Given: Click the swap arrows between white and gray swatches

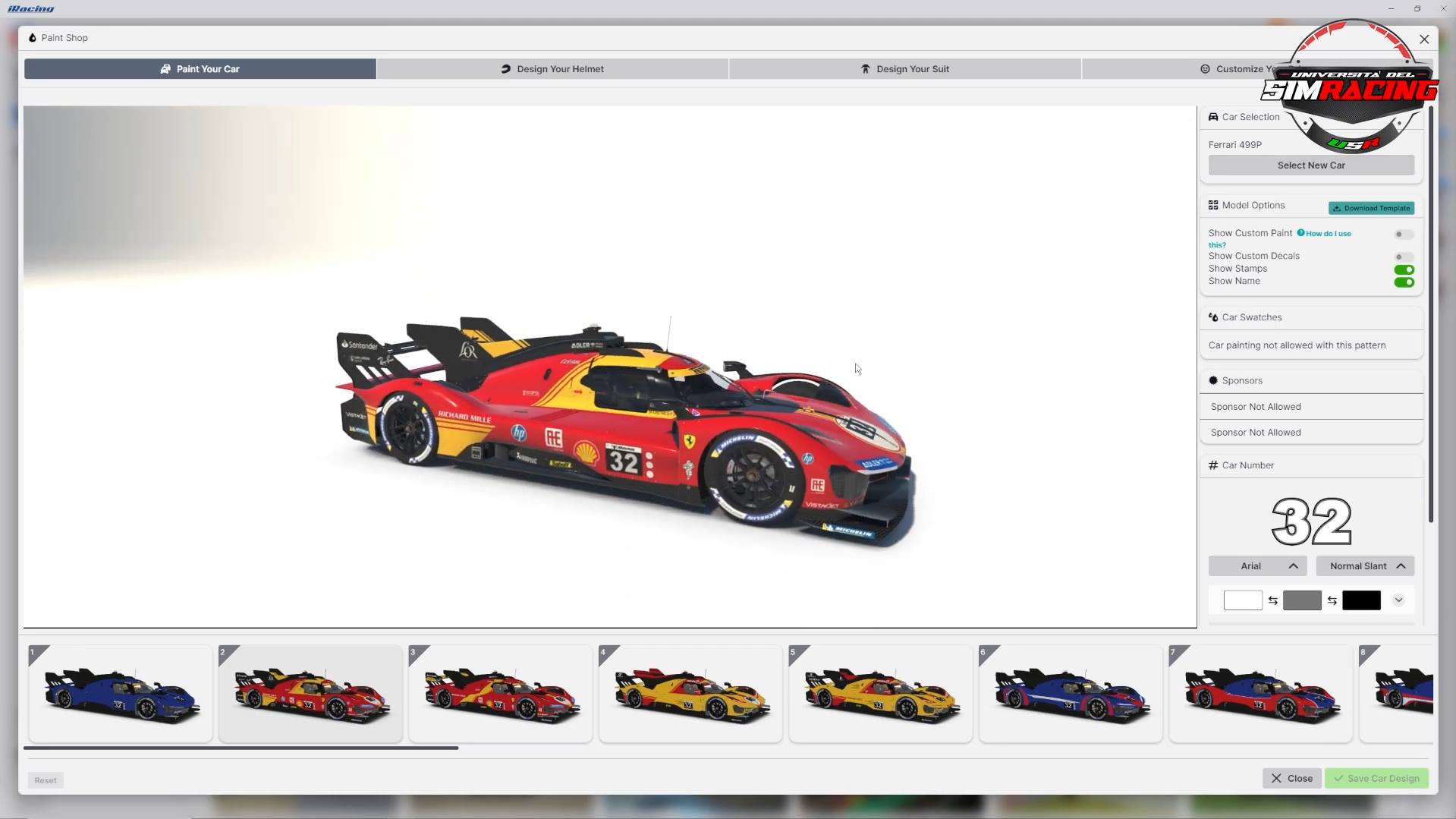Looking at the screenshot, I should pos(1272,600).
